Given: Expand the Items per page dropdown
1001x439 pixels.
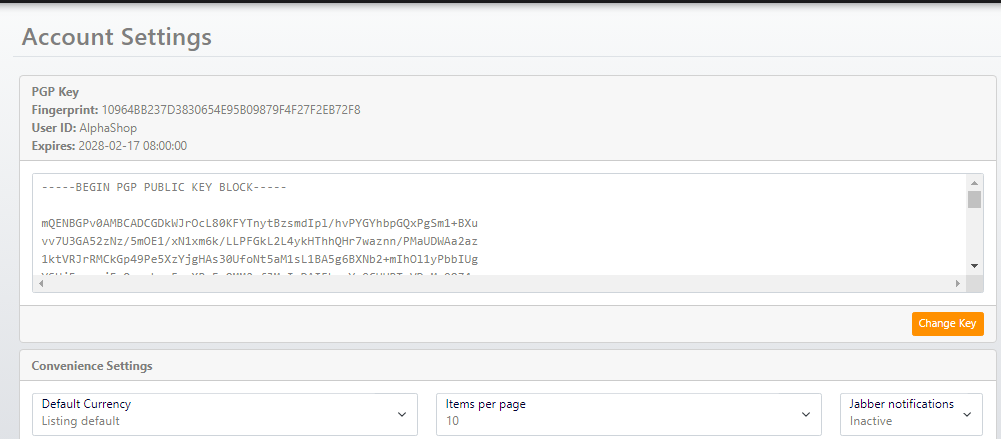Looking at the screenshot, I should (x=628, y=413).
